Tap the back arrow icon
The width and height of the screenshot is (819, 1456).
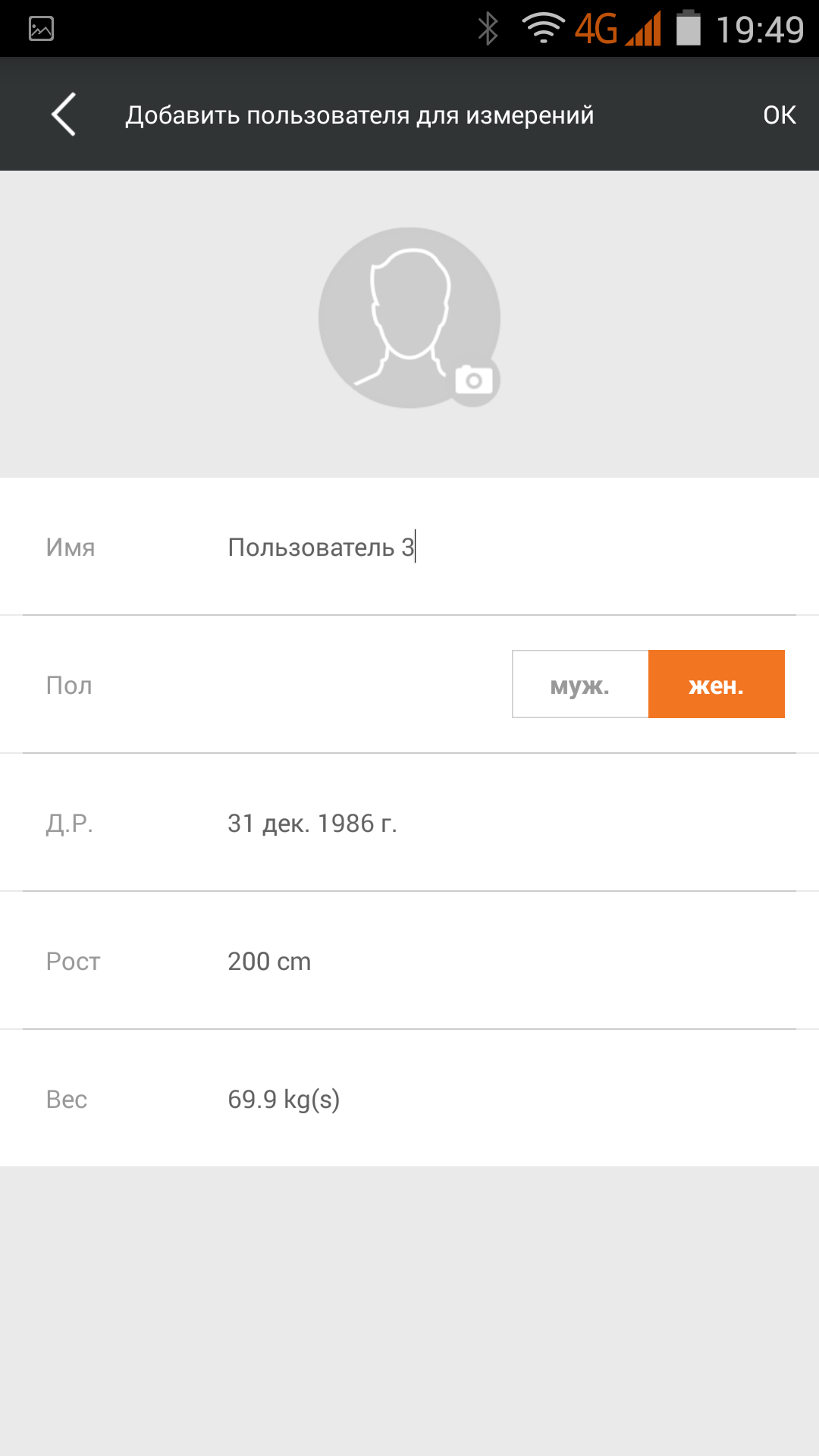[x=64, y=115]
